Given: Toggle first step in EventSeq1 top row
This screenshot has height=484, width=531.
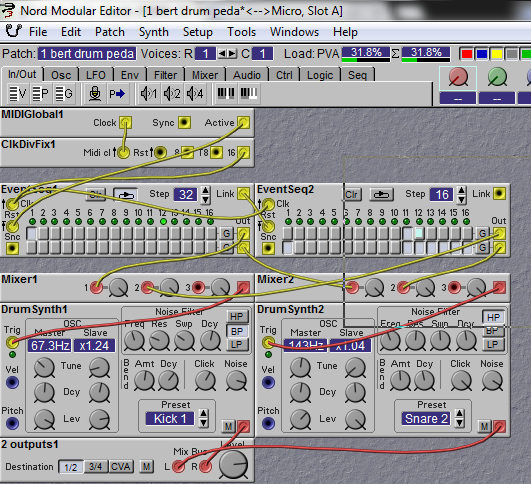Looking at the screenshot, I should tap(32, 234).
